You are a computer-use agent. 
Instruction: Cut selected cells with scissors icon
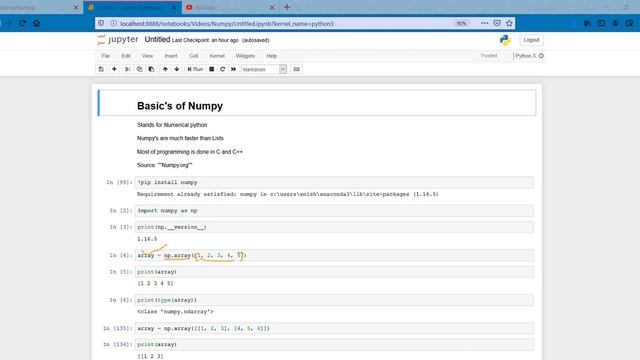[128, 69]
